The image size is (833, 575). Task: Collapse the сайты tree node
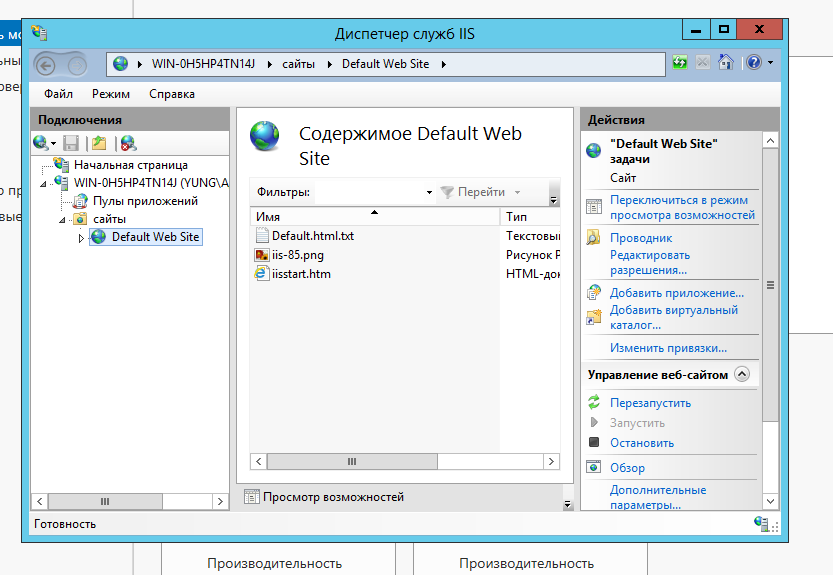point(62,219)
